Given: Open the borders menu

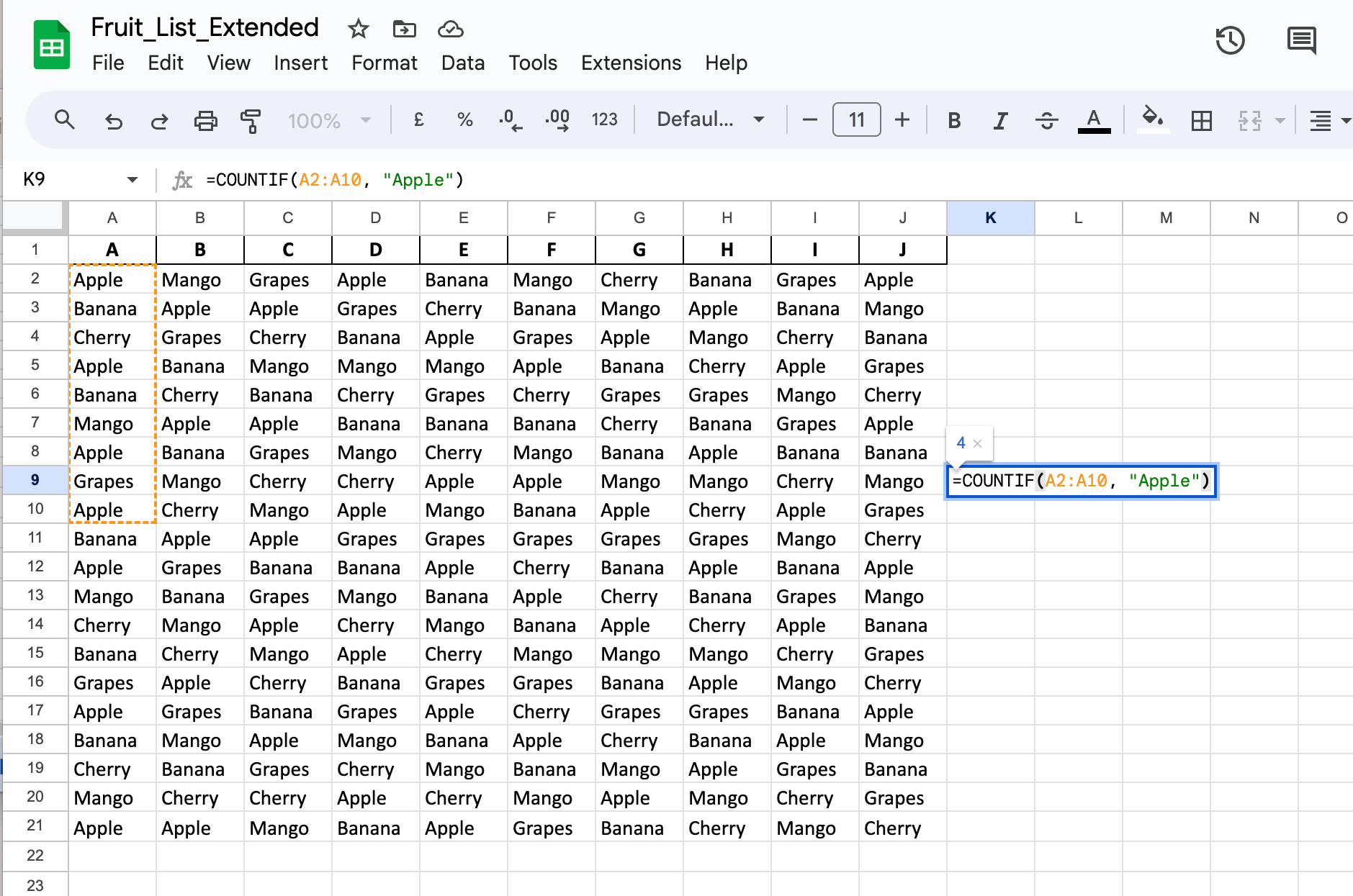Looking at the screenshot, I should click(1201, 120).
